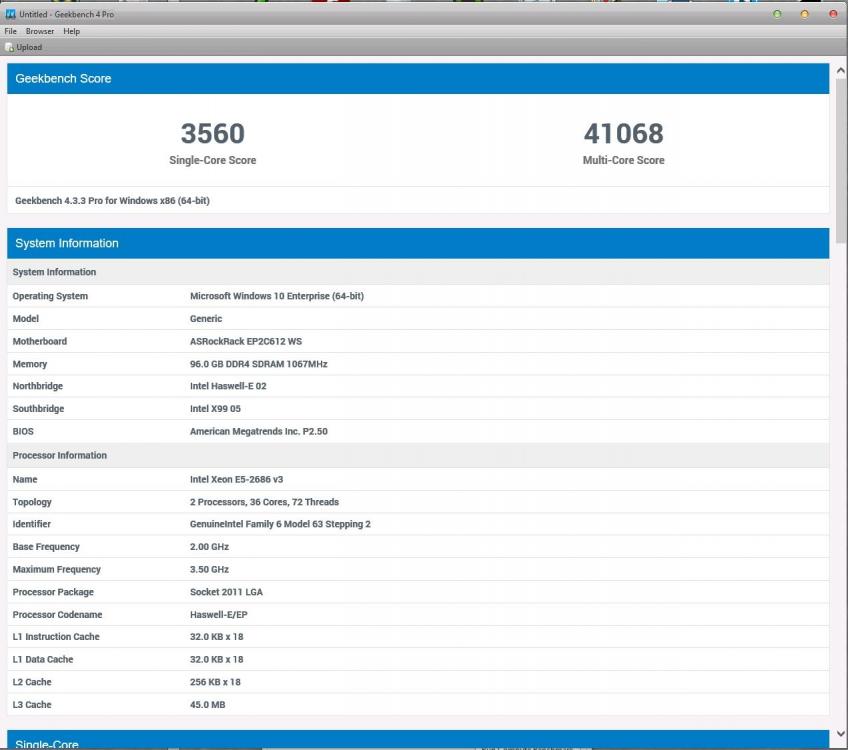848x750 pixels.
Task: Click the red close window button
Action: tap(833, 14)
